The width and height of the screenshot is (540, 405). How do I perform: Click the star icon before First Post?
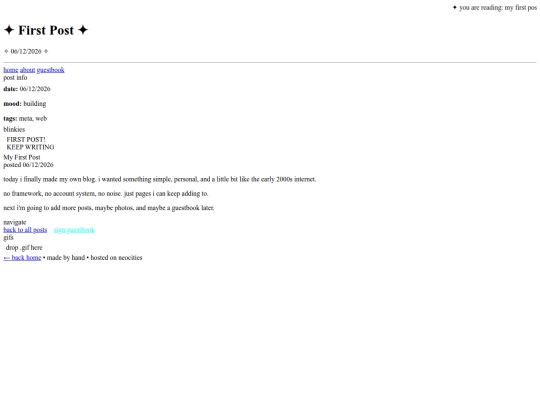[9, 30]
